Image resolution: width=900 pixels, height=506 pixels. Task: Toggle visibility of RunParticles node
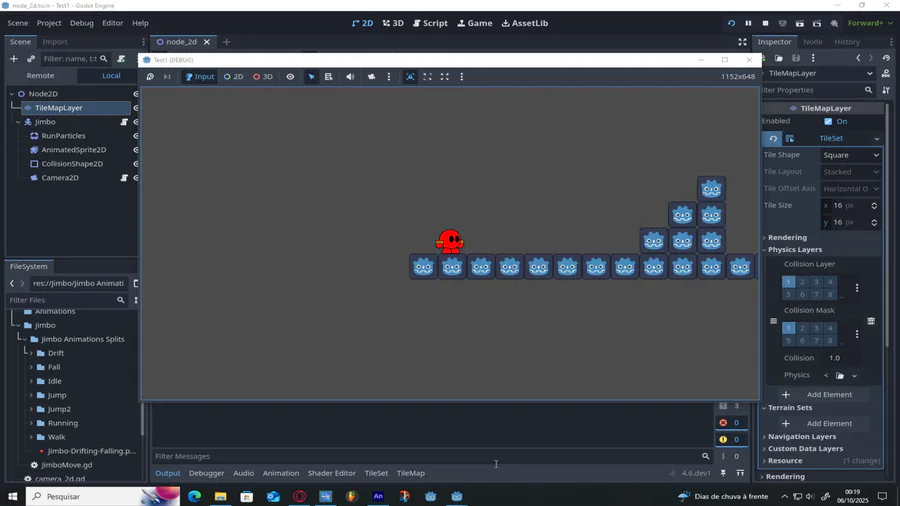[x=136, y=136]
